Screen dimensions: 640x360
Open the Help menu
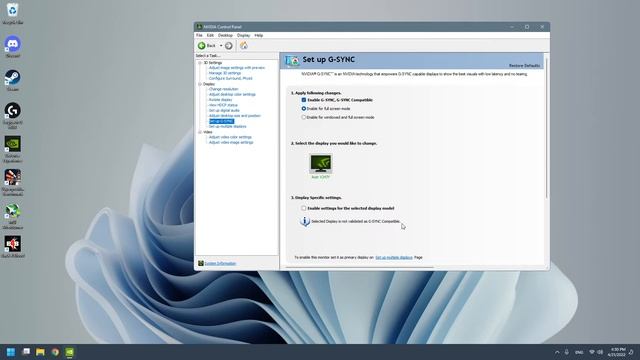pyautogui.click(x=259, y=36)
